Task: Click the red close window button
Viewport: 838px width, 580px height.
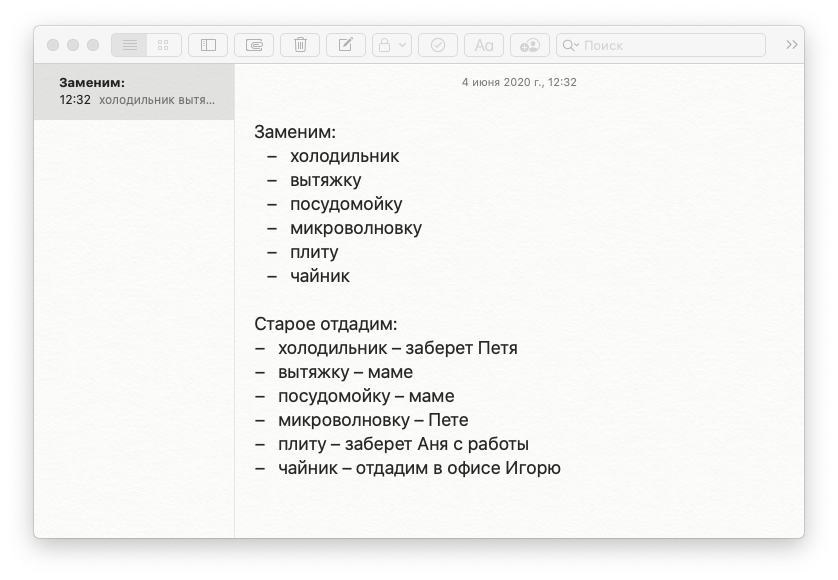Action: [x=53, y=45]
